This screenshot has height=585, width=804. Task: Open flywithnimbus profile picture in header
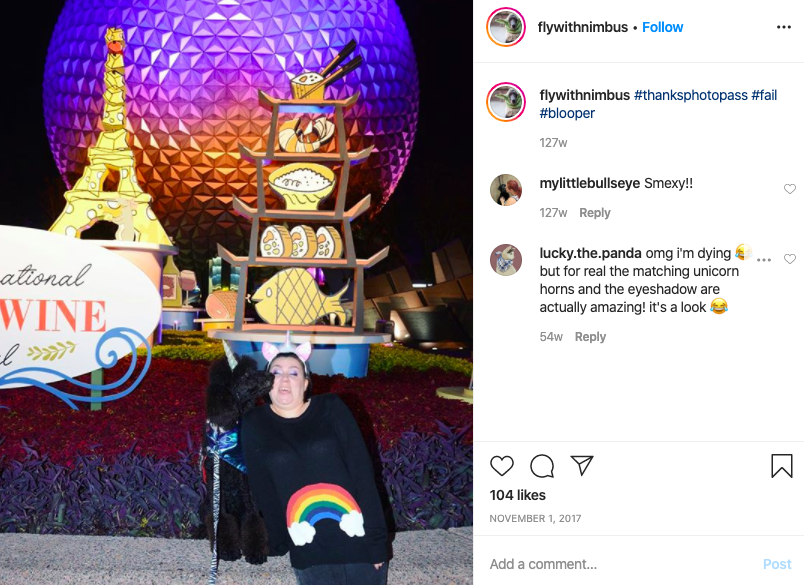[x=506, y=27]
